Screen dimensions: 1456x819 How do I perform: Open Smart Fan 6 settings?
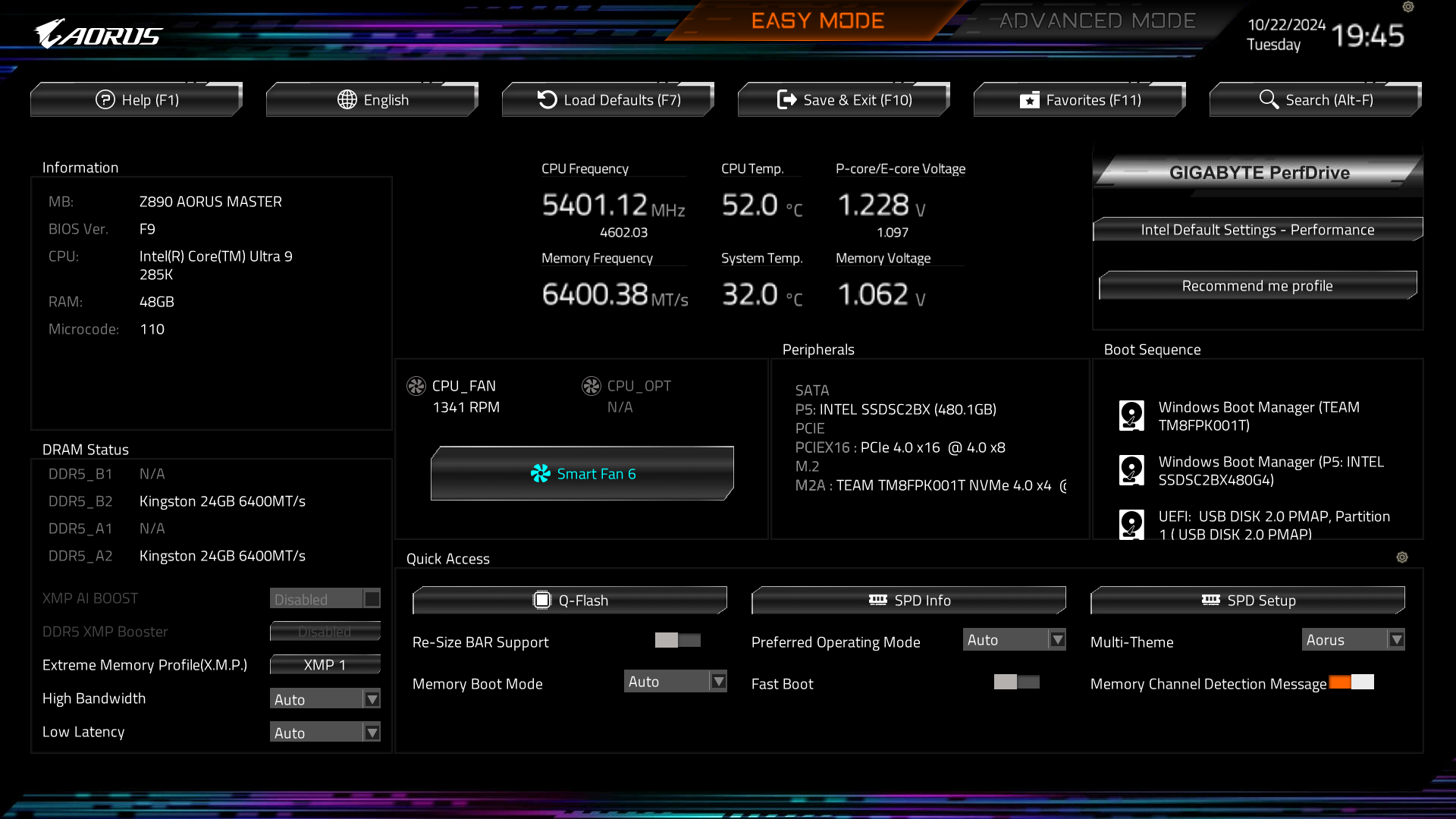pyautogui.click(x=582, y=473)
